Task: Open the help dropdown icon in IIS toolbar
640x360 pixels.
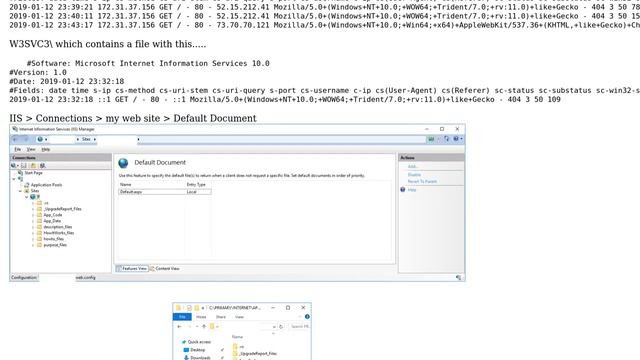Action: tap(458, 139)
